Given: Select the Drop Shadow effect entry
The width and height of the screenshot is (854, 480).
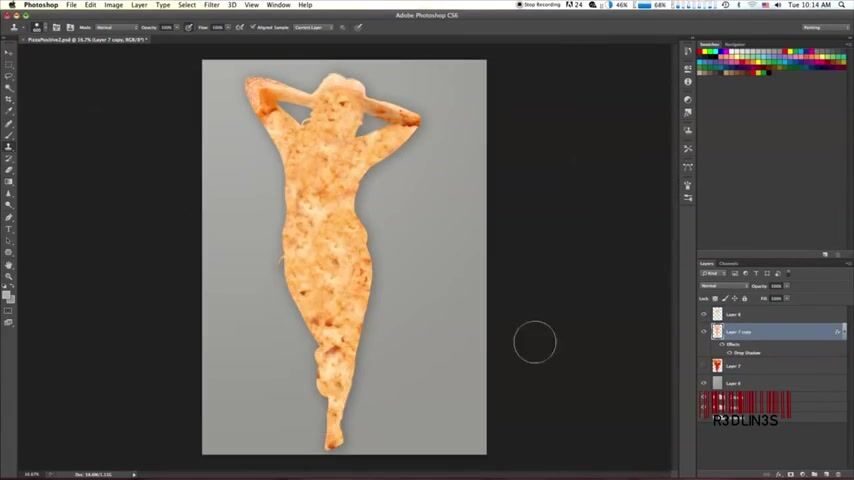Looking at the screenshot, I should coord(747,353).
